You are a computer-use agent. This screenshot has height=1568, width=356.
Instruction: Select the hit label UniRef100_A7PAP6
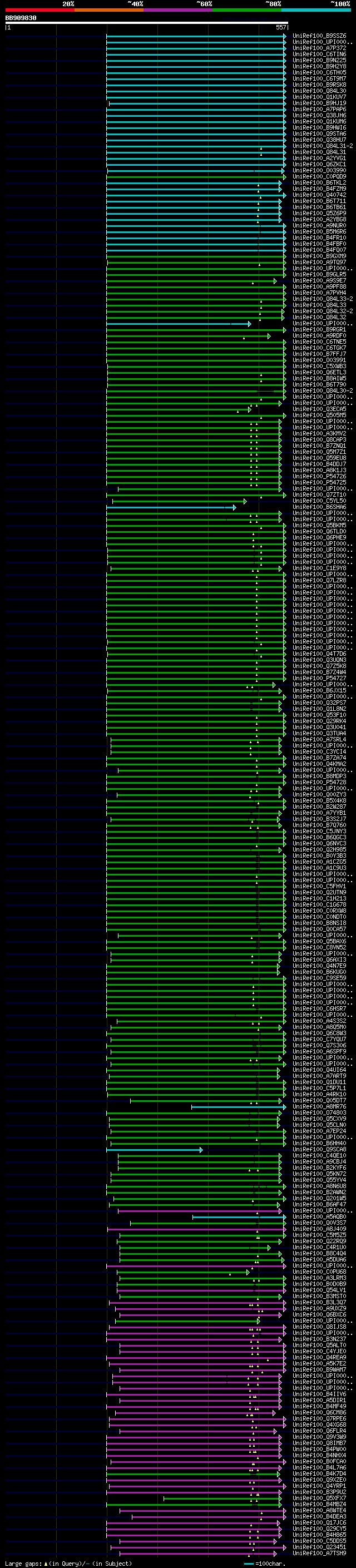click(x=319, y=110)
